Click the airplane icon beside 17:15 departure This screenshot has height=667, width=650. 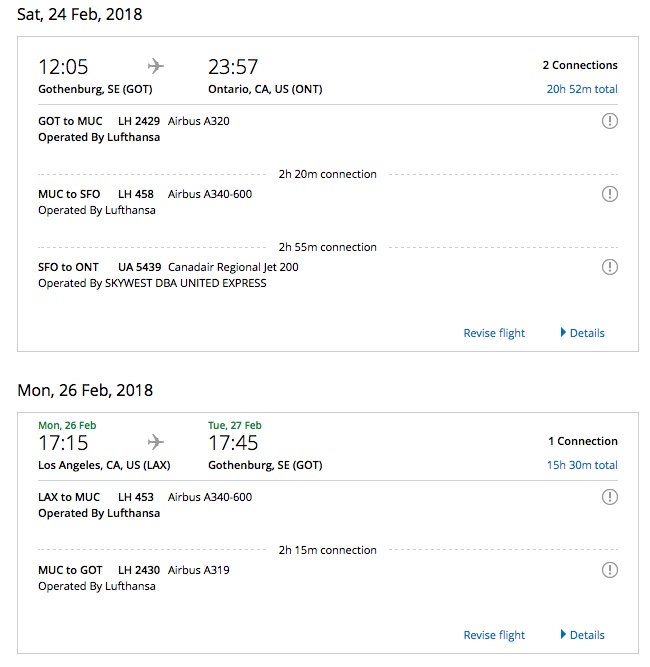point(156,441)
